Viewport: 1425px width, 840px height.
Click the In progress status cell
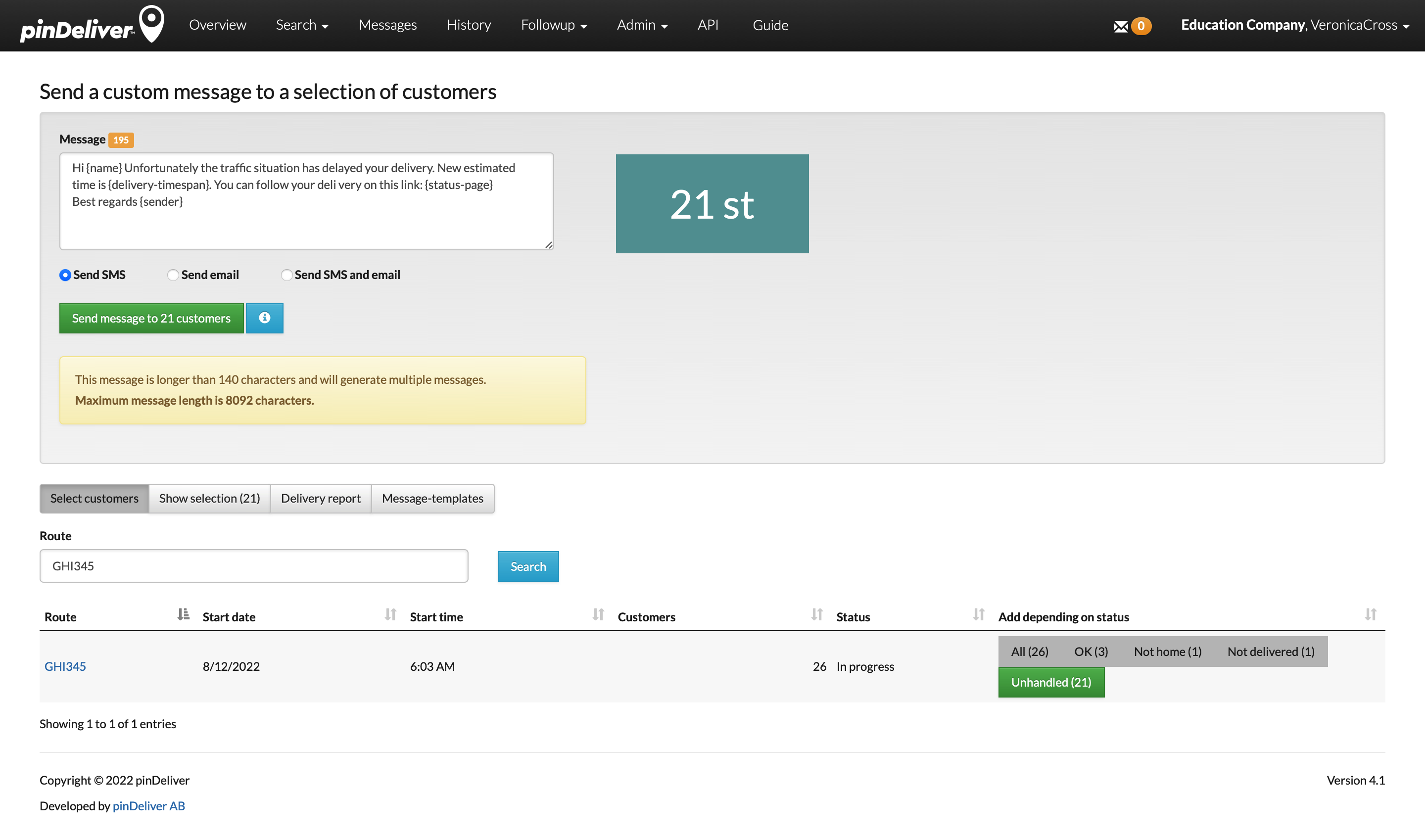(865, 666)
